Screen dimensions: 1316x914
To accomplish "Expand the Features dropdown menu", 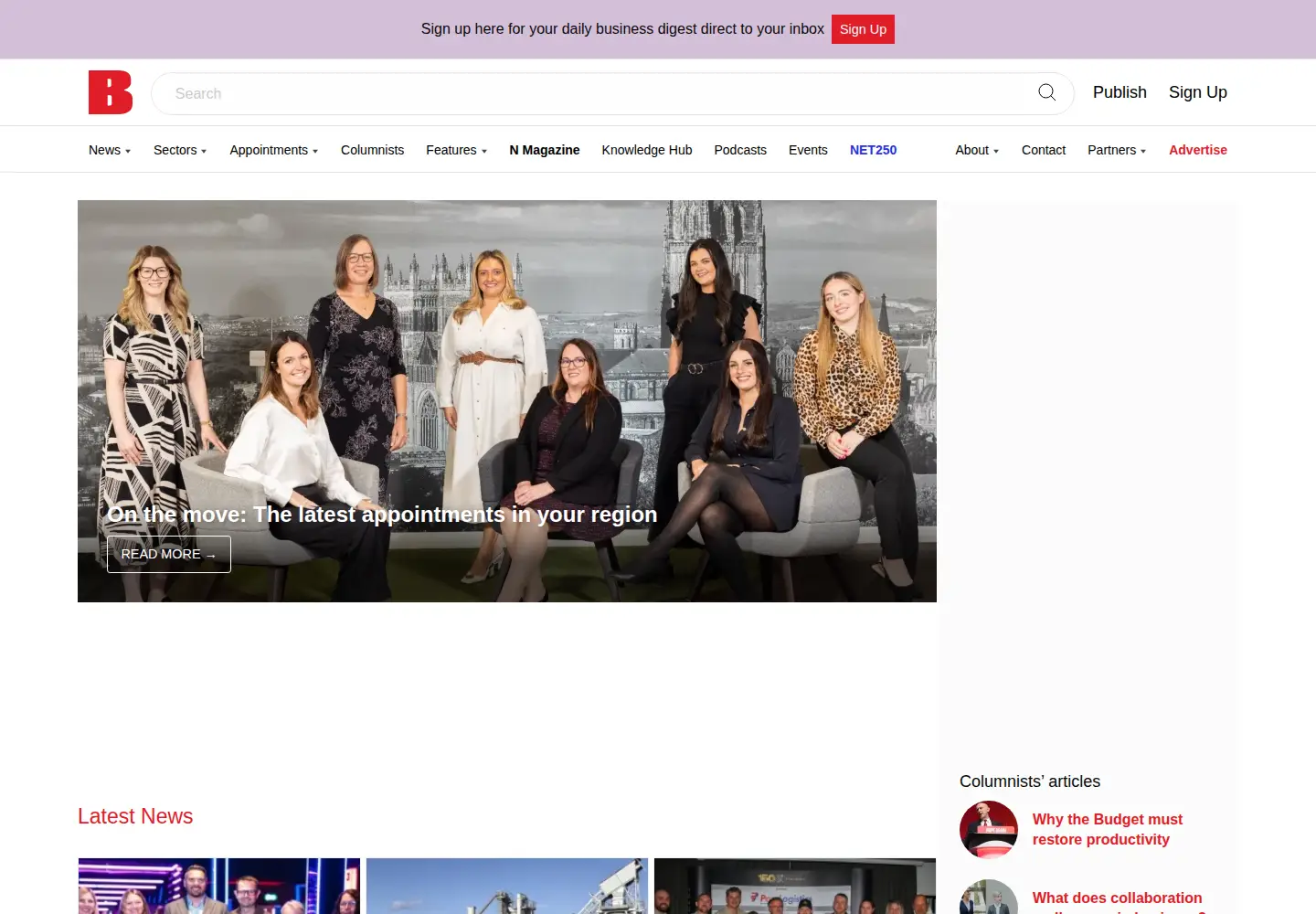I will 457,150.
